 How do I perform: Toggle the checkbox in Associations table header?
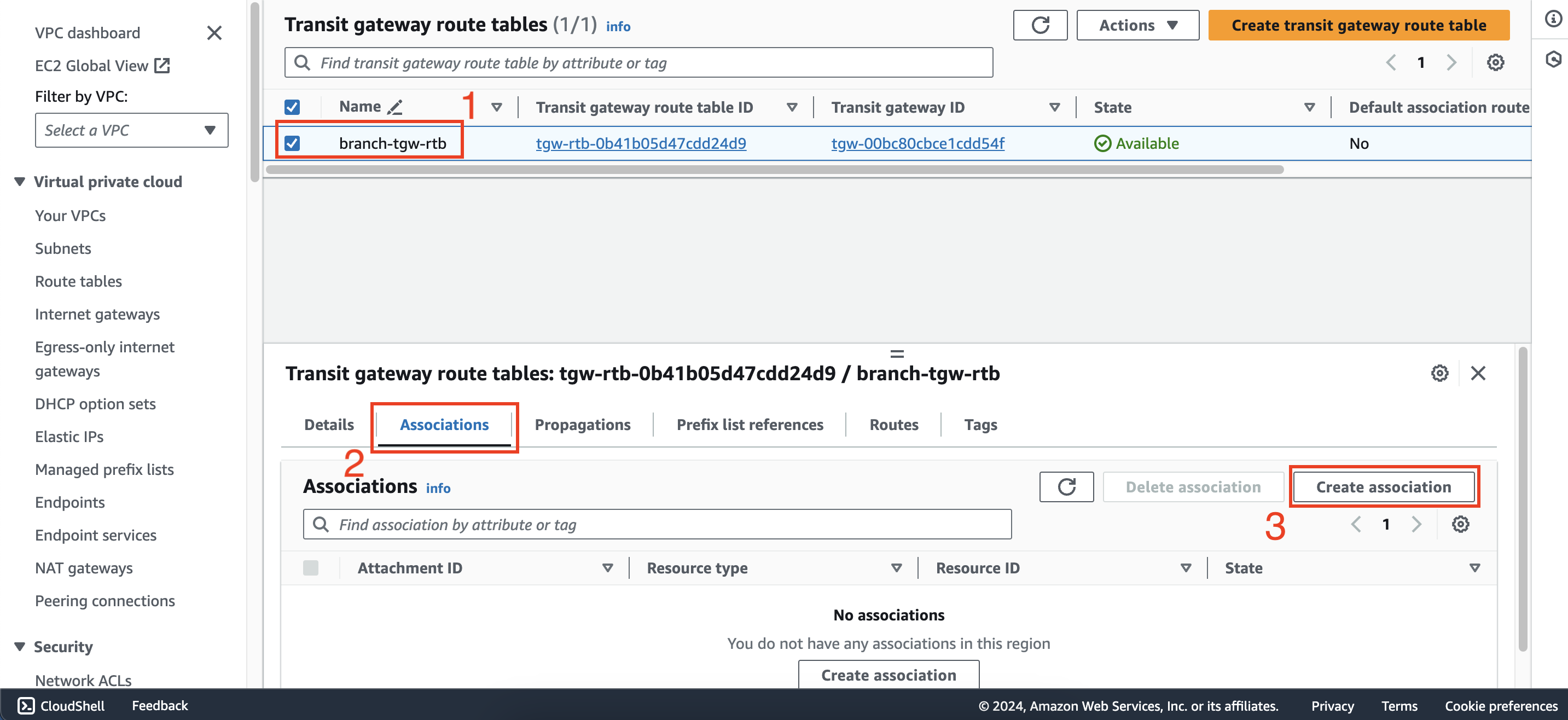[x=311, y=568]
